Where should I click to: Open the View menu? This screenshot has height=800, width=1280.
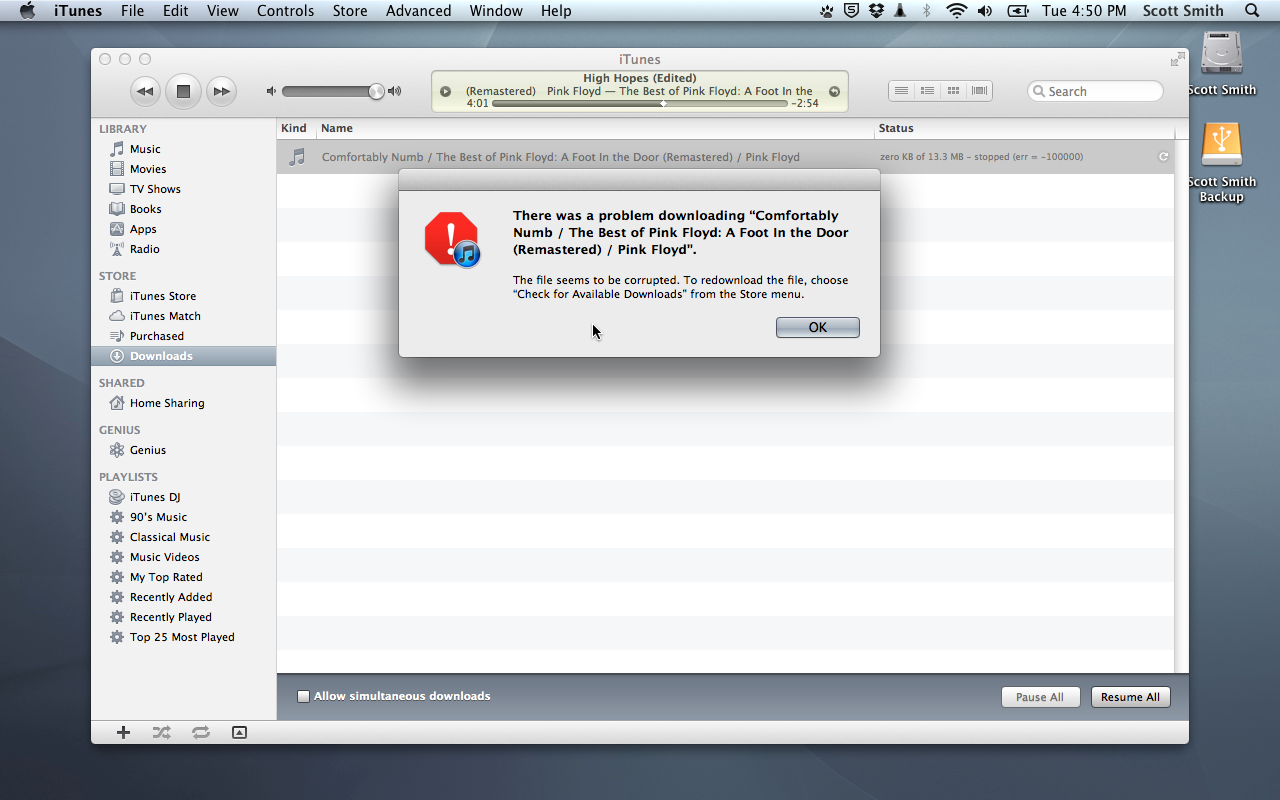click(223, 11)
